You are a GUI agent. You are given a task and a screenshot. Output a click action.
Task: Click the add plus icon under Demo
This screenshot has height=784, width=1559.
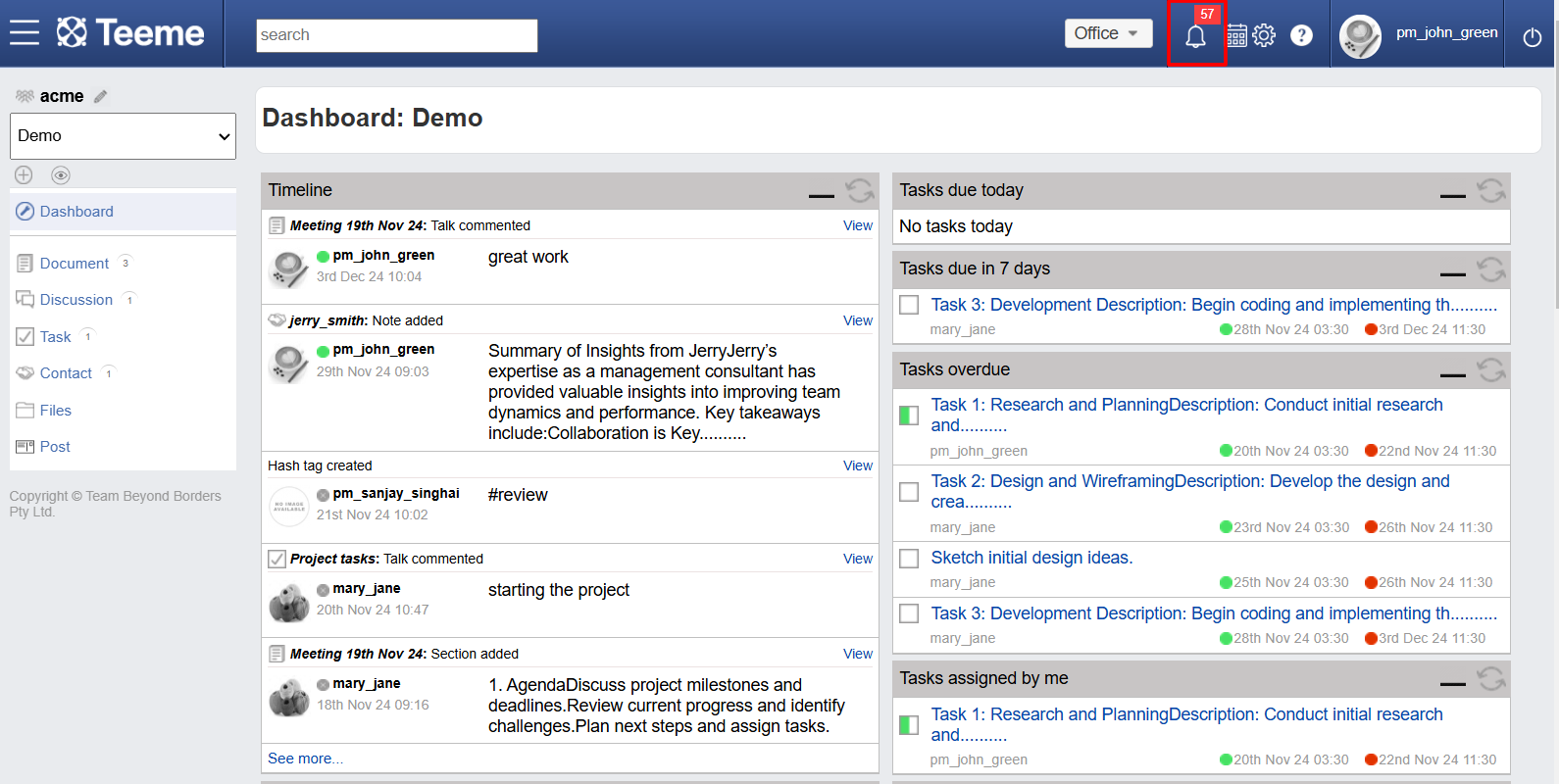click(24, 174)
